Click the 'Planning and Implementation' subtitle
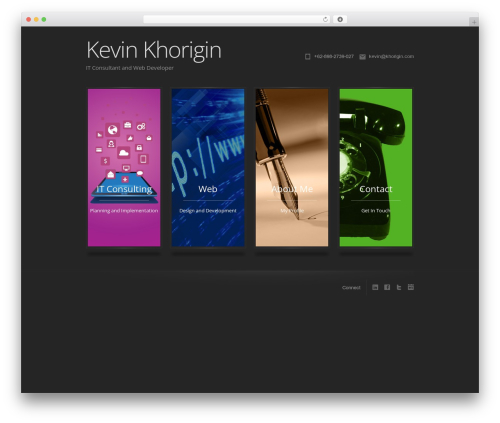The image size is (500, 423). (x=124, y=211)
